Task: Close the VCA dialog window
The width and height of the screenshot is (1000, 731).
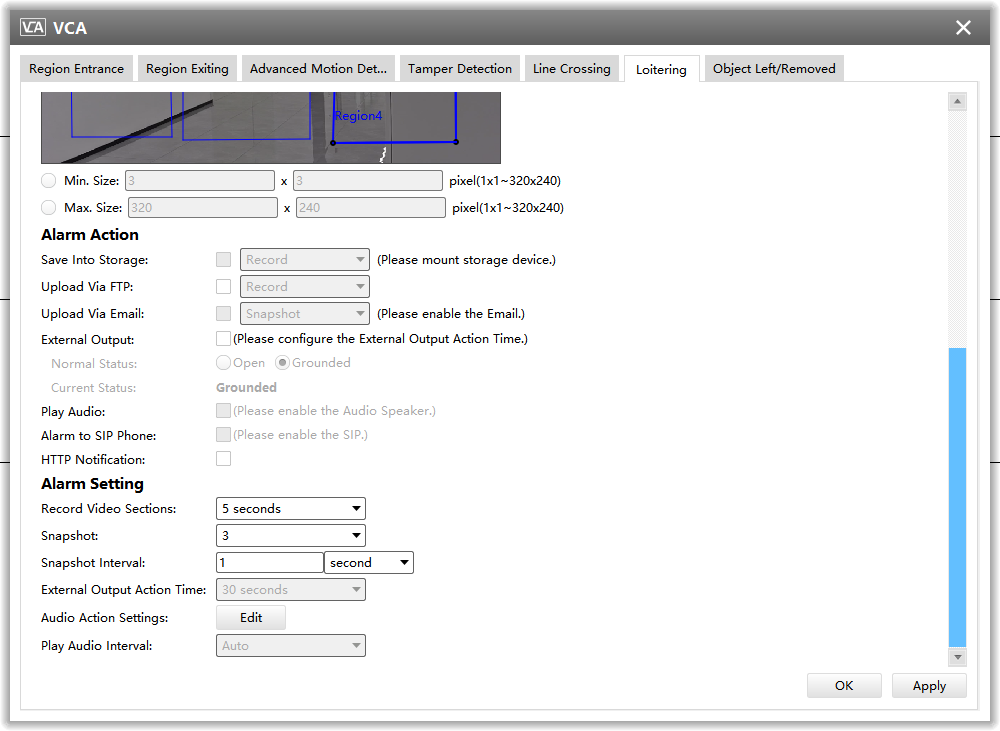Action: click(963, 28)
